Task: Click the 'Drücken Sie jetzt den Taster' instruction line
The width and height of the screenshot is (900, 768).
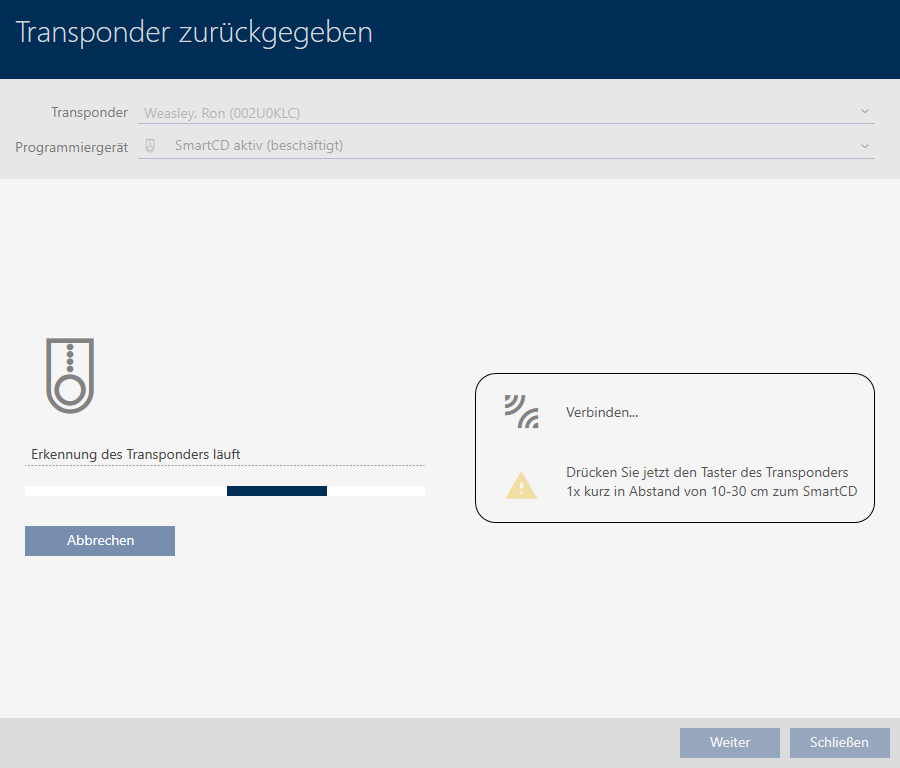Action: [x=707, y=472]
